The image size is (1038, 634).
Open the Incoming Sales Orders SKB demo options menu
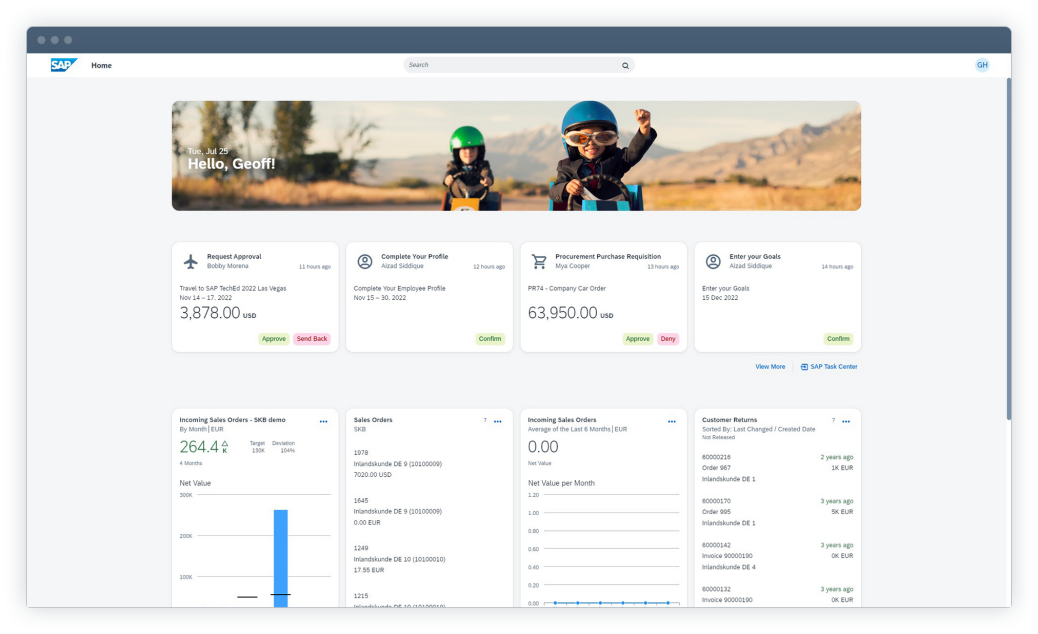pos(323,422)
